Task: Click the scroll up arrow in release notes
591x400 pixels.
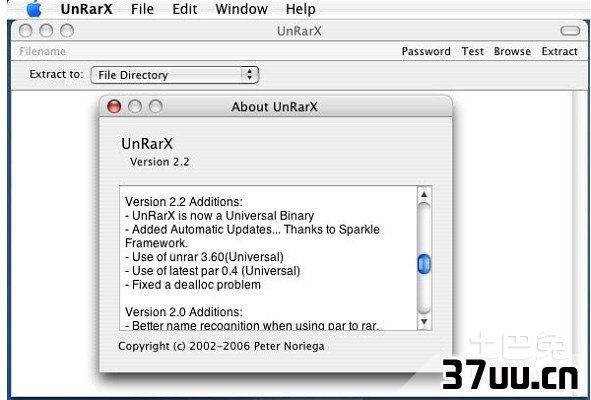Action: [424, 195]
